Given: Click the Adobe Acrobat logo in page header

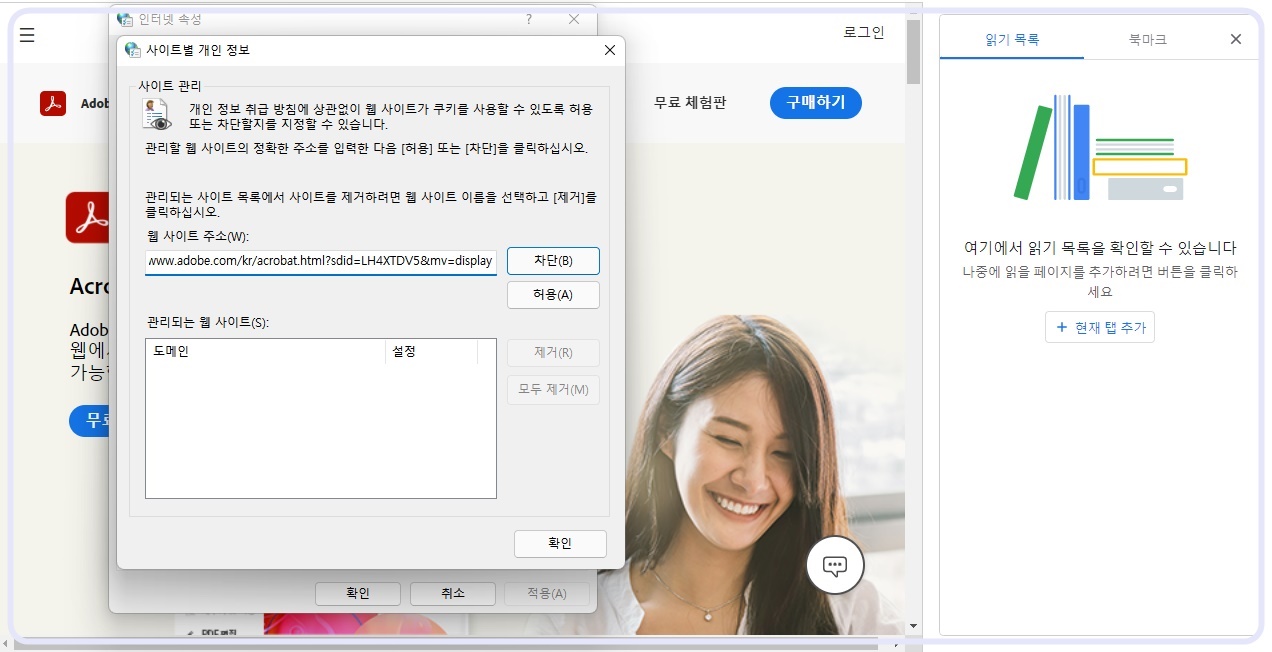Looking at the screenshot, I should click(53, 103).
